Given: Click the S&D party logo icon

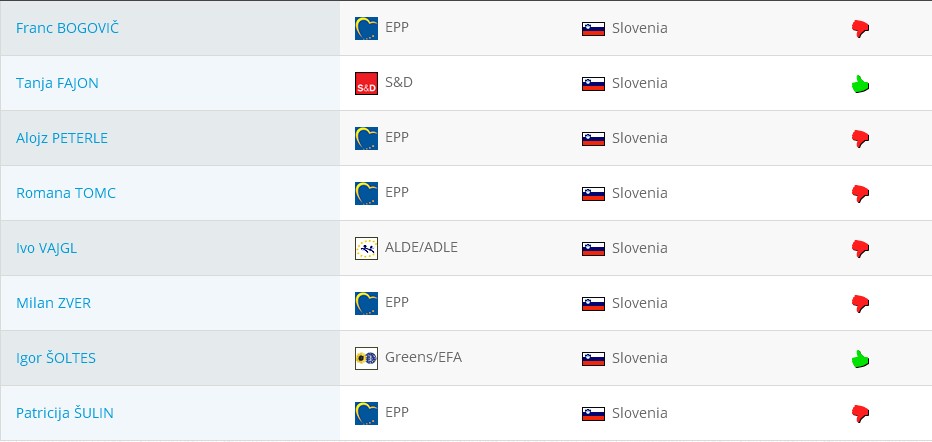Looking at the screenshot, I should 366,84.
